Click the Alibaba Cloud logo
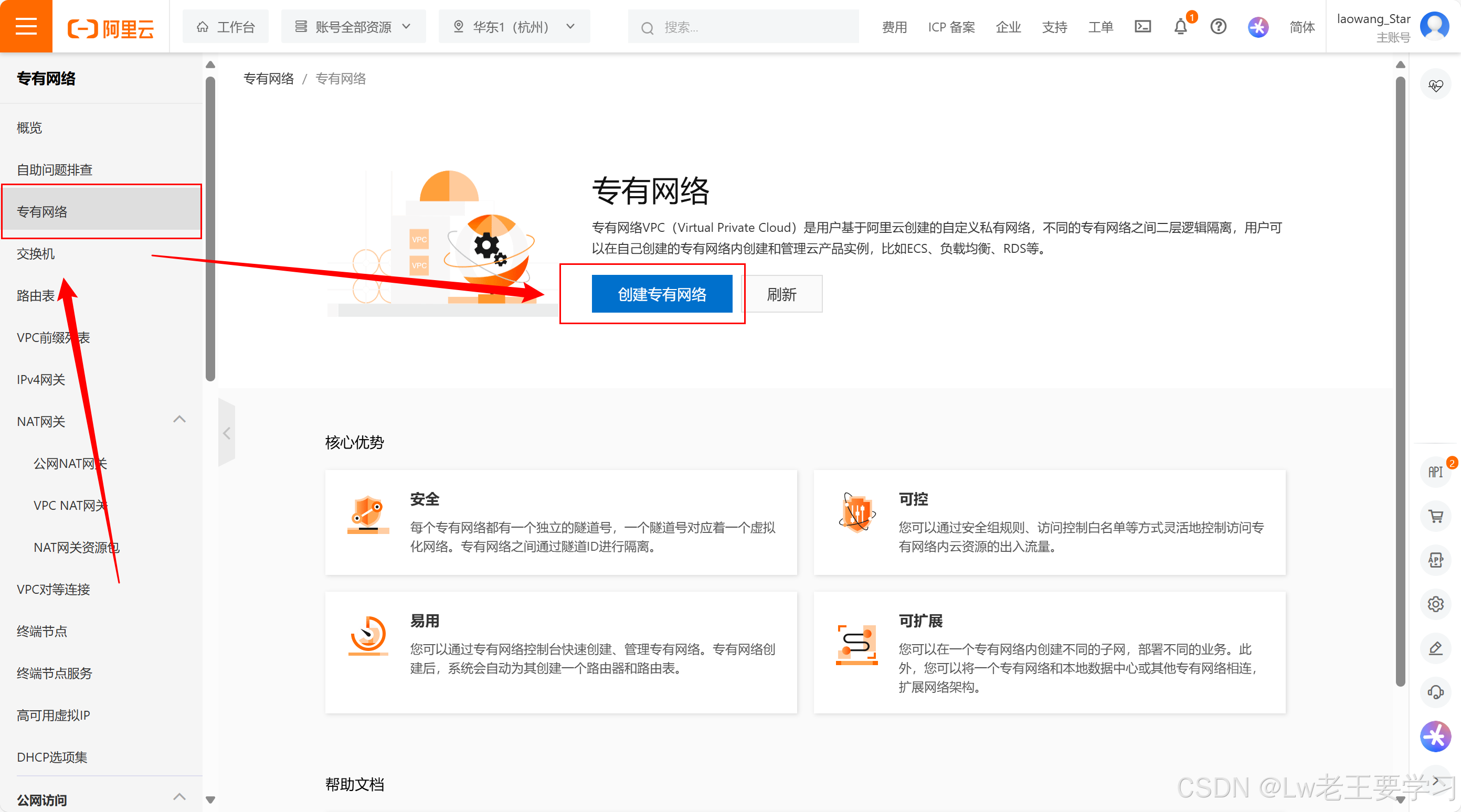 tap(111, 27)
